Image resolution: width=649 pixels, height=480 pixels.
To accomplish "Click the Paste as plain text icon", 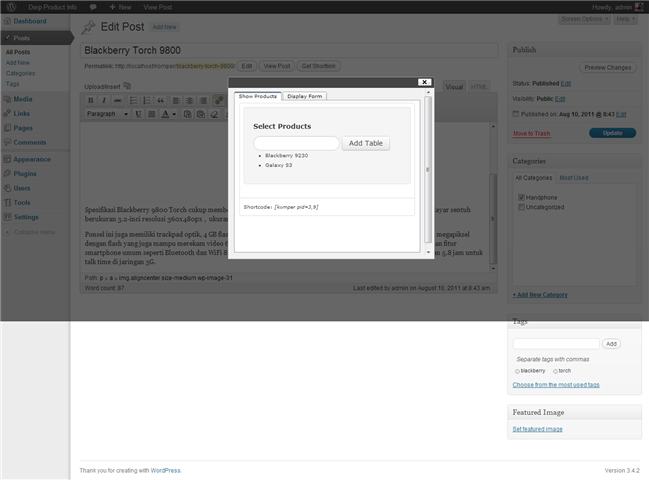I will pyautogui.click(x=187, y=114).
